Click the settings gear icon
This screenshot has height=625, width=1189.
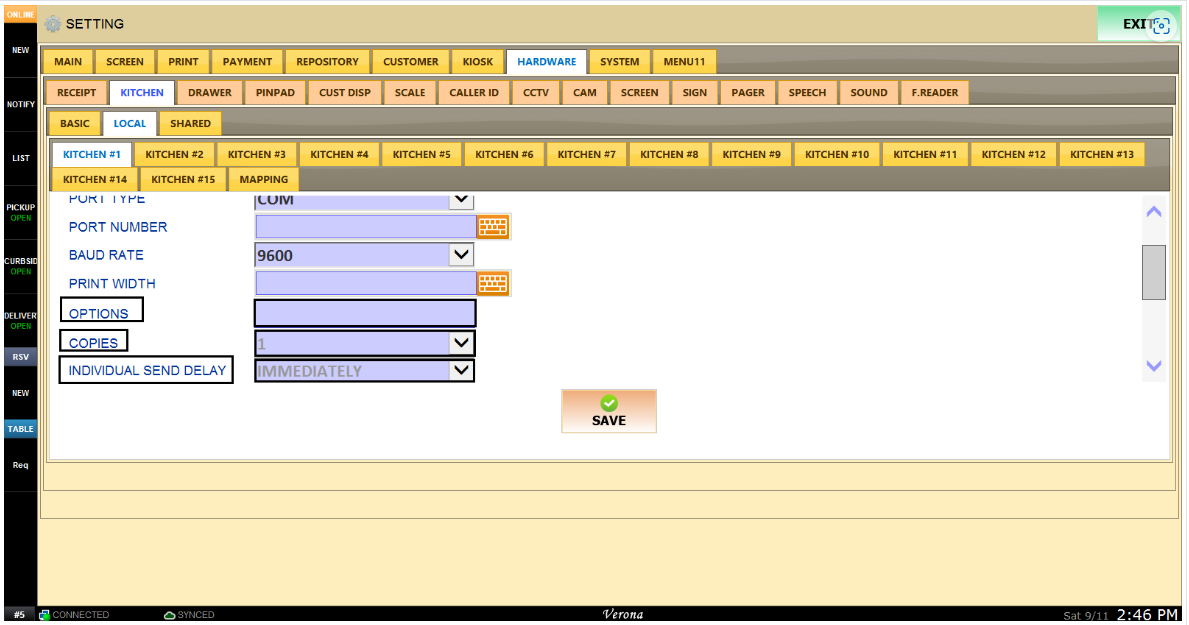coord(52,24)
